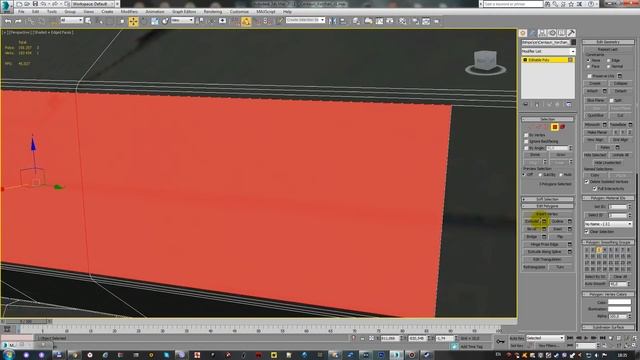This screenshot has width=640, height=360.
Task: Toggle Full Interactivity checkbox
Action: pyautogui.click(x=595, y=189)
